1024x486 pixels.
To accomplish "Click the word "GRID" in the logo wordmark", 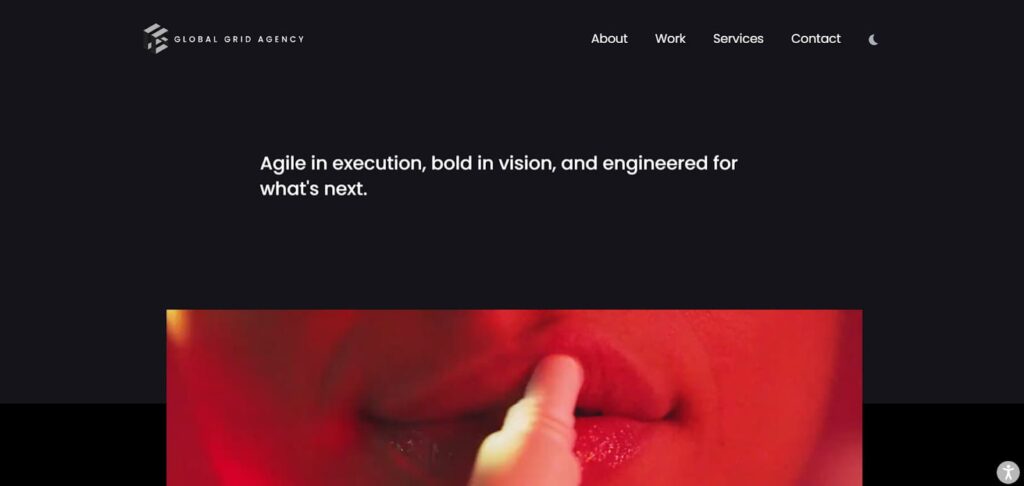I will pyautogui.click(x=238, y=39).
